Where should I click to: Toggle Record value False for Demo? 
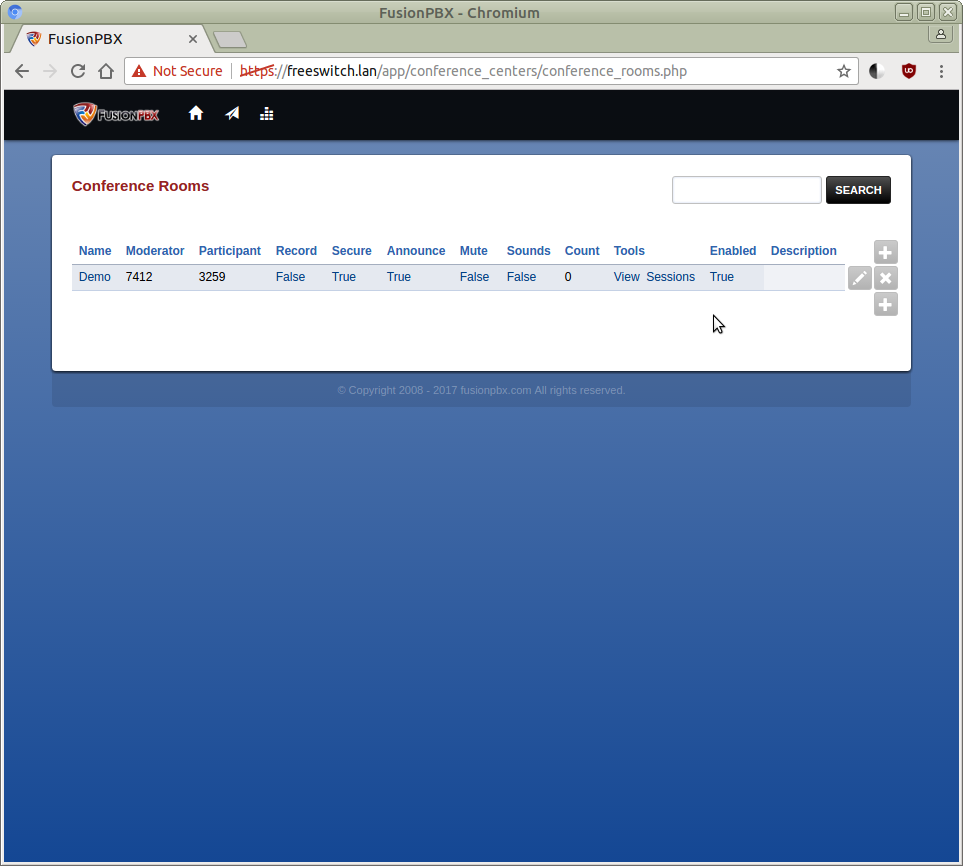pyautogui.click(x=290, y=277)
